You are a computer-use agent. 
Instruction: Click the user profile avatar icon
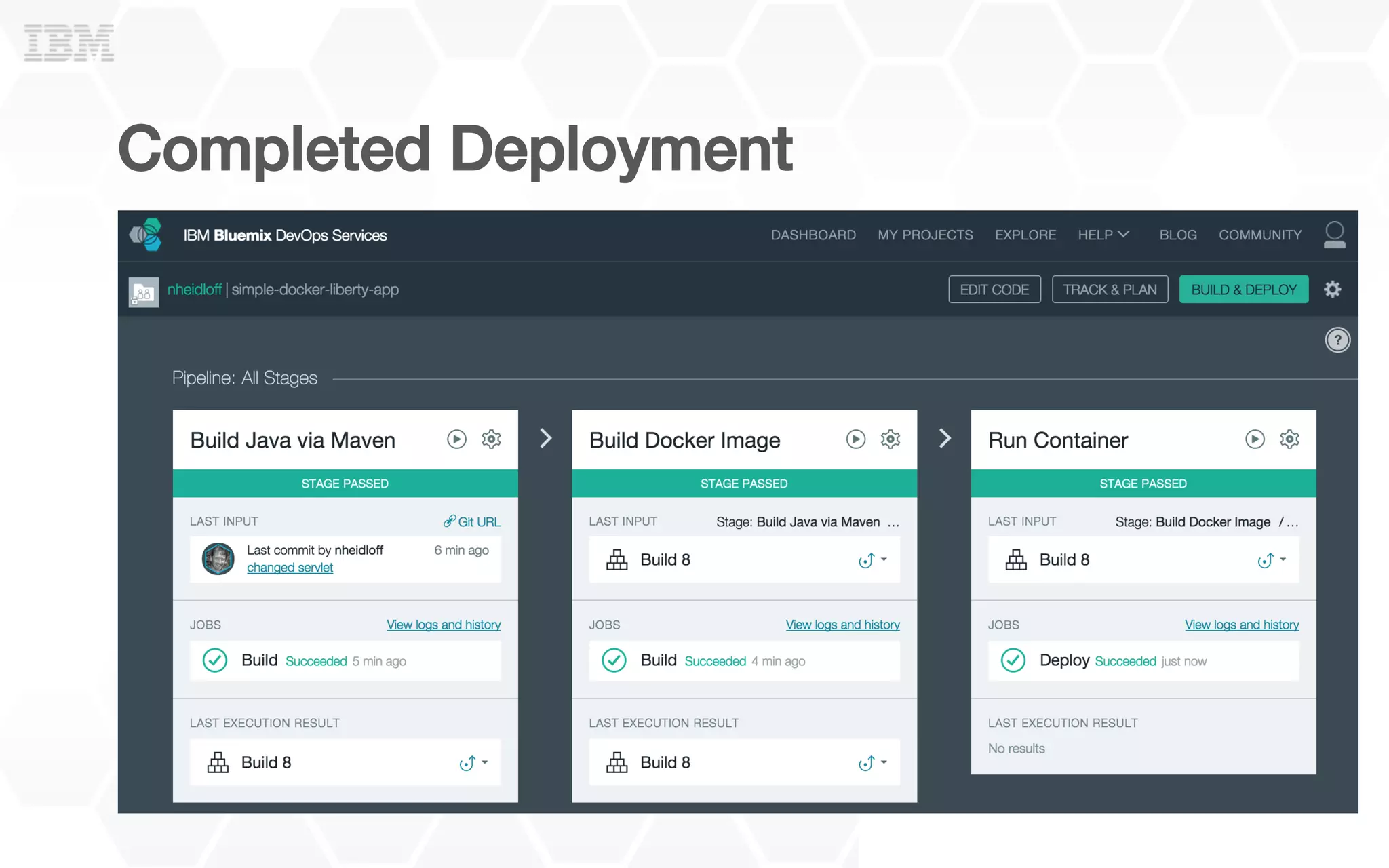[1334, 235]
